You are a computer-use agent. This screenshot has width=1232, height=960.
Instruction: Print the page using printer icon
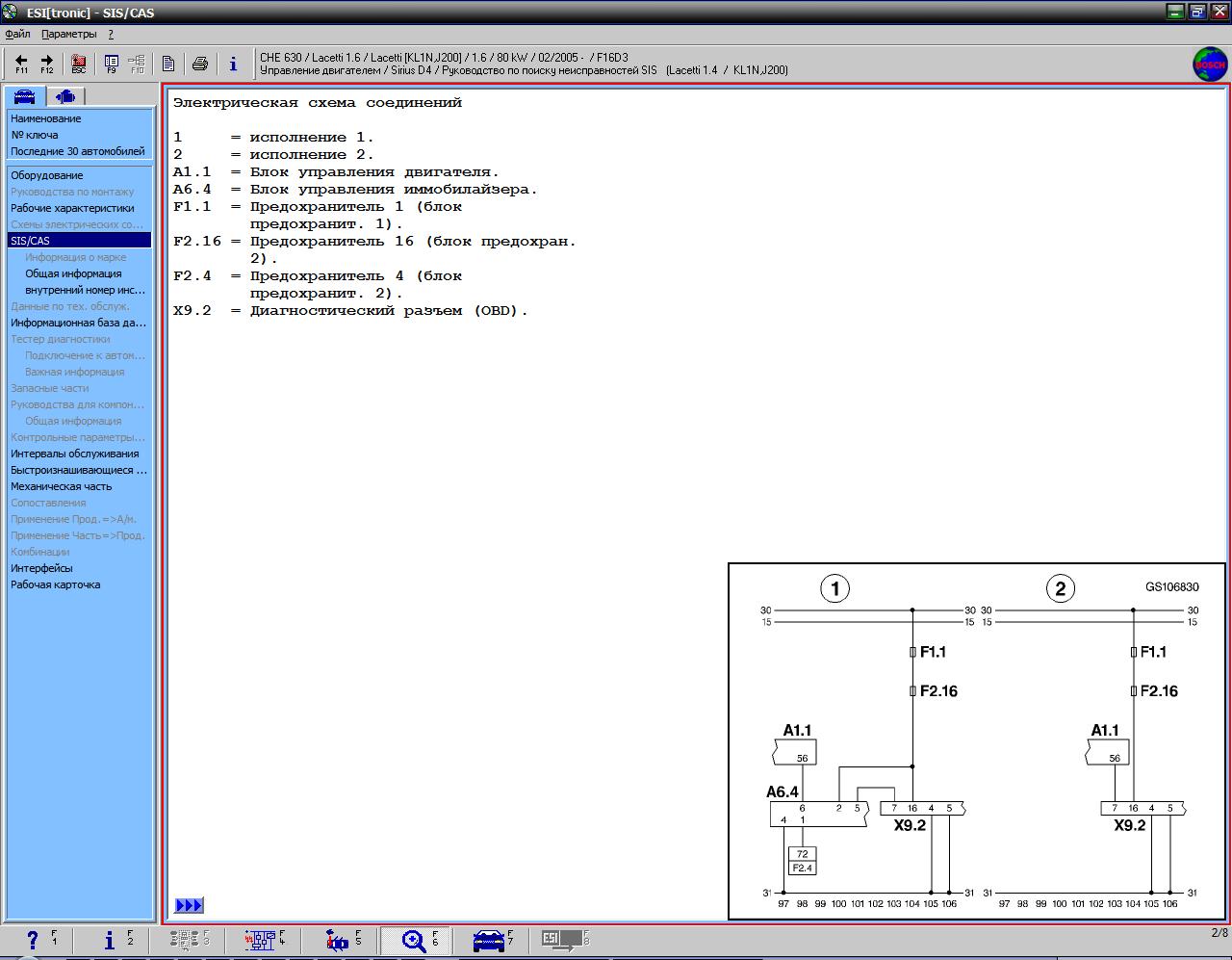pos(200,64)
